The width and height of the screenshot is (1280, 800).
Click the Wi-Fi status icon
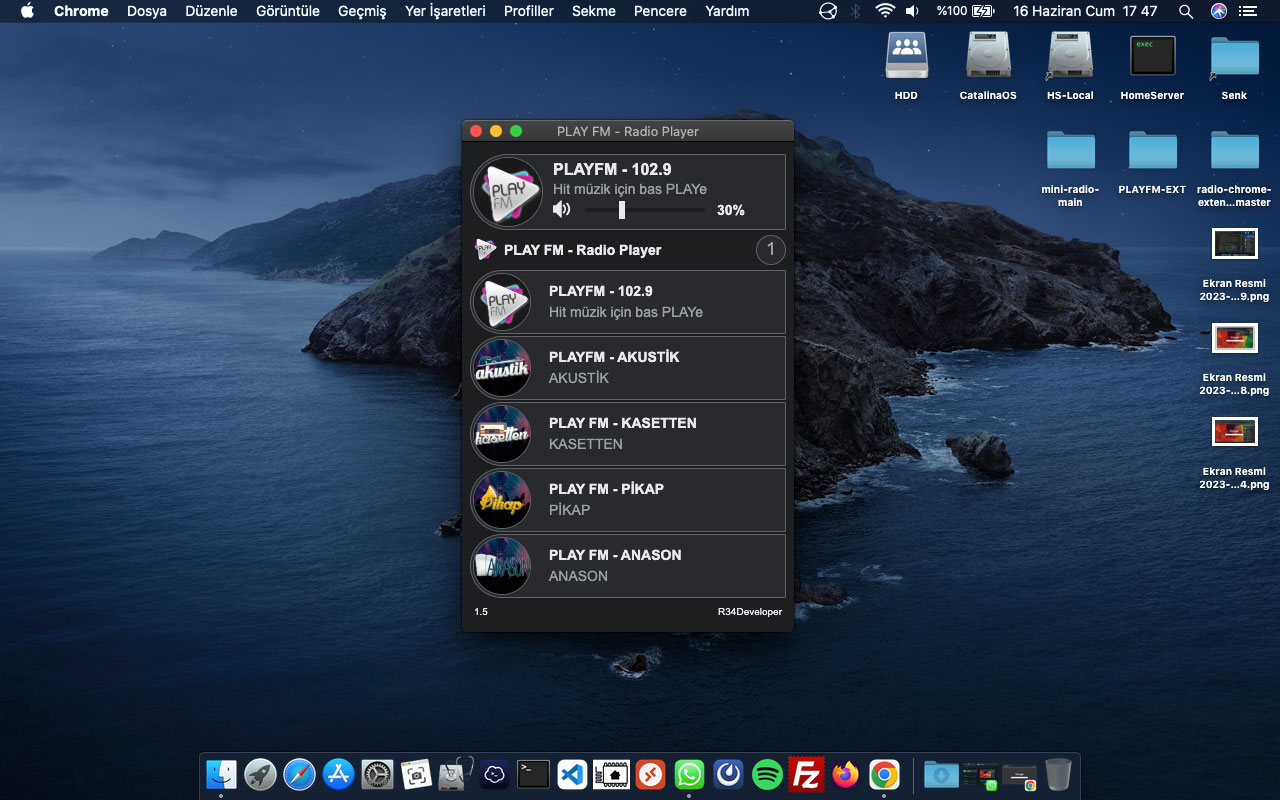[x=884, y=11]
